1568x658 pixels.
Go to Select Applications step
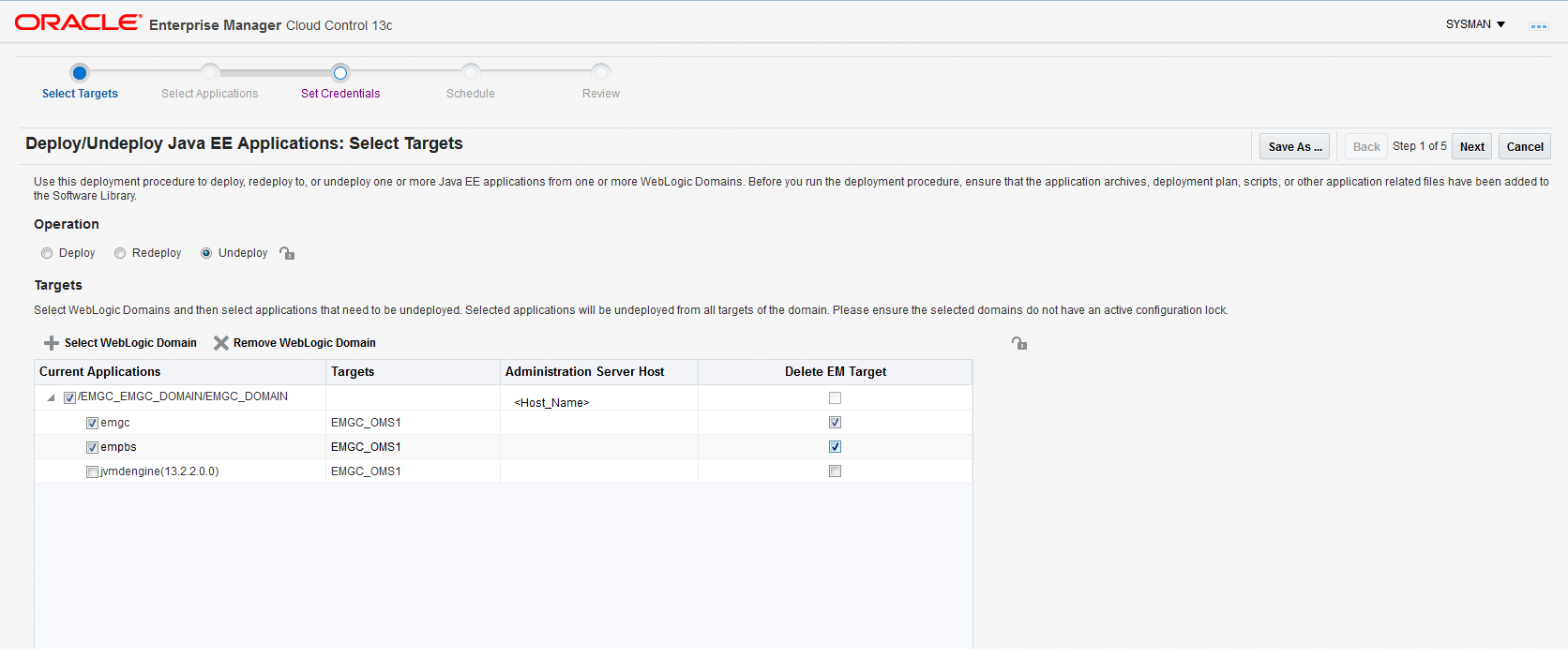tap(209, 94)
